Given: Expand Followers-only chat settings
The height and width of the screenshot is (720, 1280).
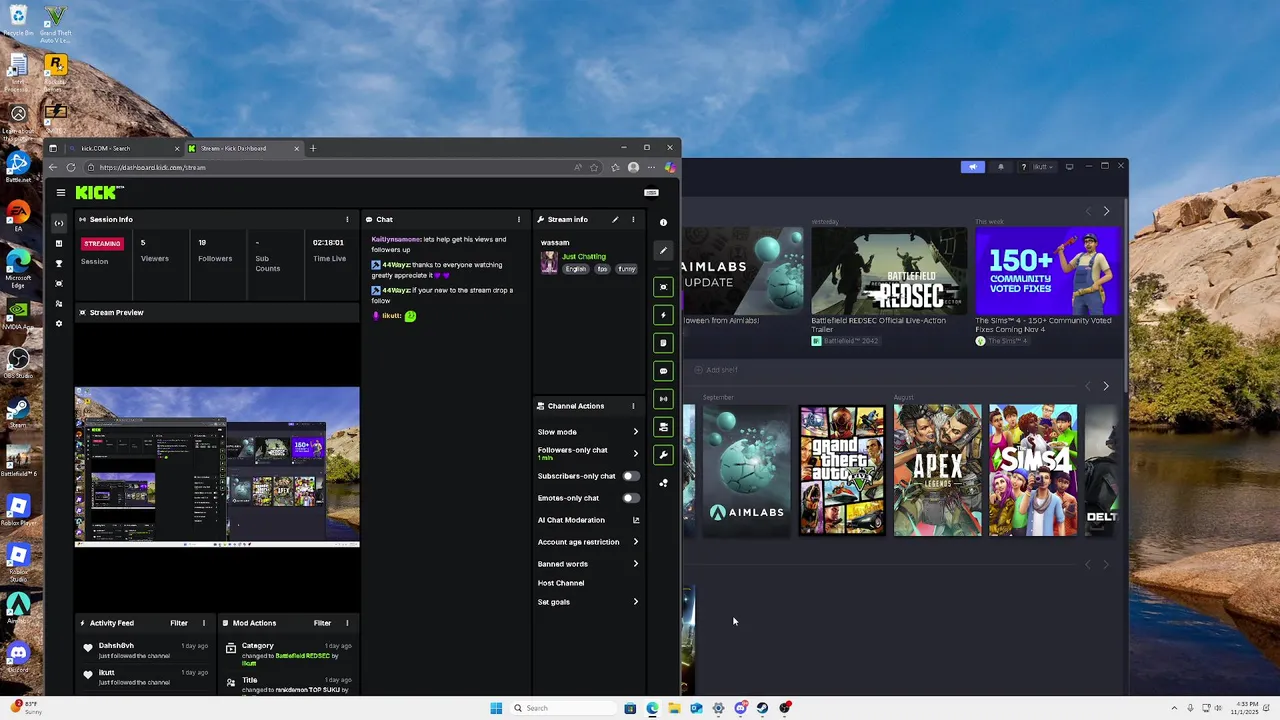Looking at the screenshot, I should pos(636,453).
